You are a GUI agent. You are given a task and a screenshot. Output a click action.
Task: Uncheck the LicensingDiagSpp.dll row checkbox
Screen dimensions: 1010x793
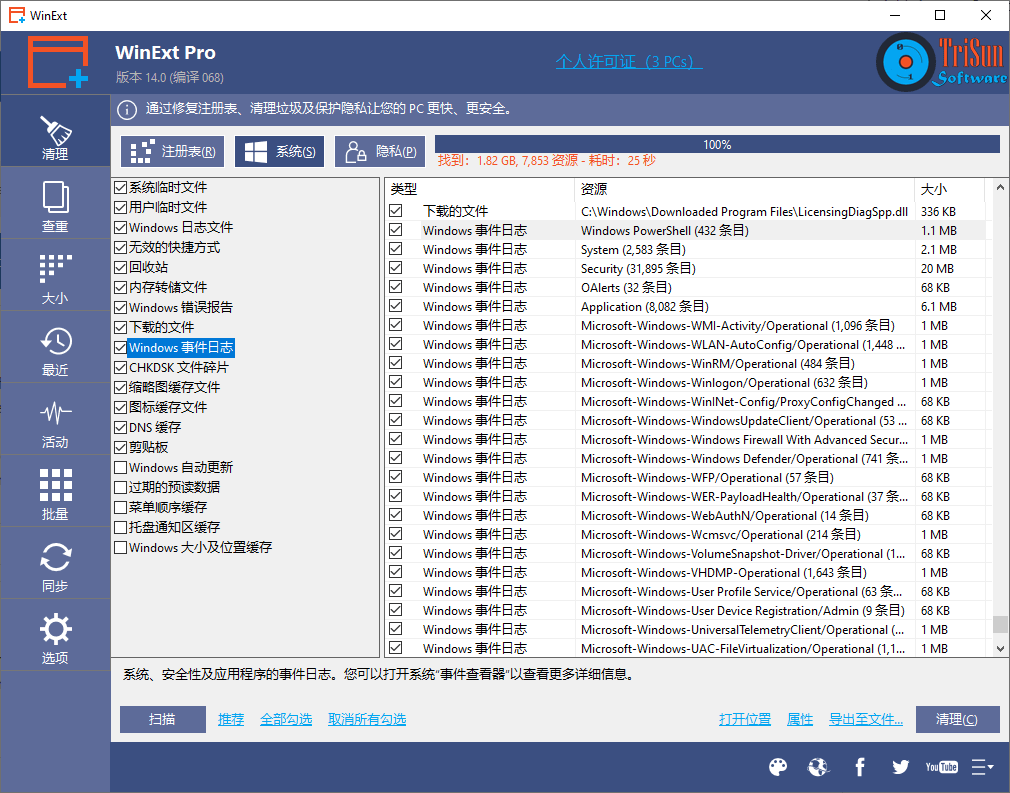pyautogui.click(x=395, y=211)
